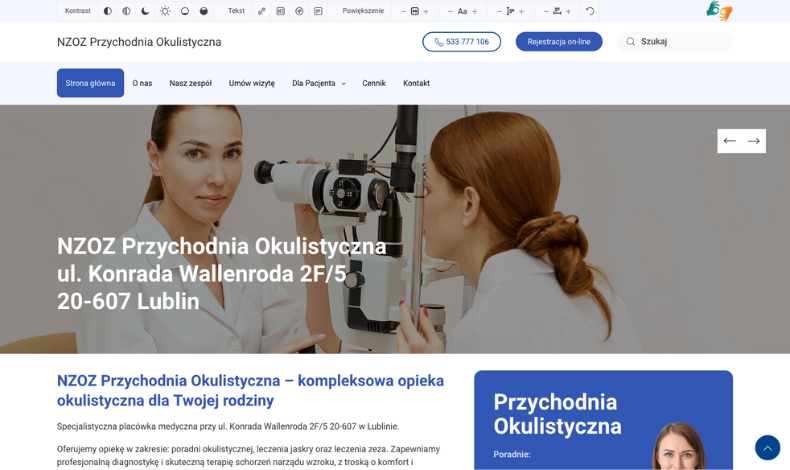Increase font size next to Aa

474,11
